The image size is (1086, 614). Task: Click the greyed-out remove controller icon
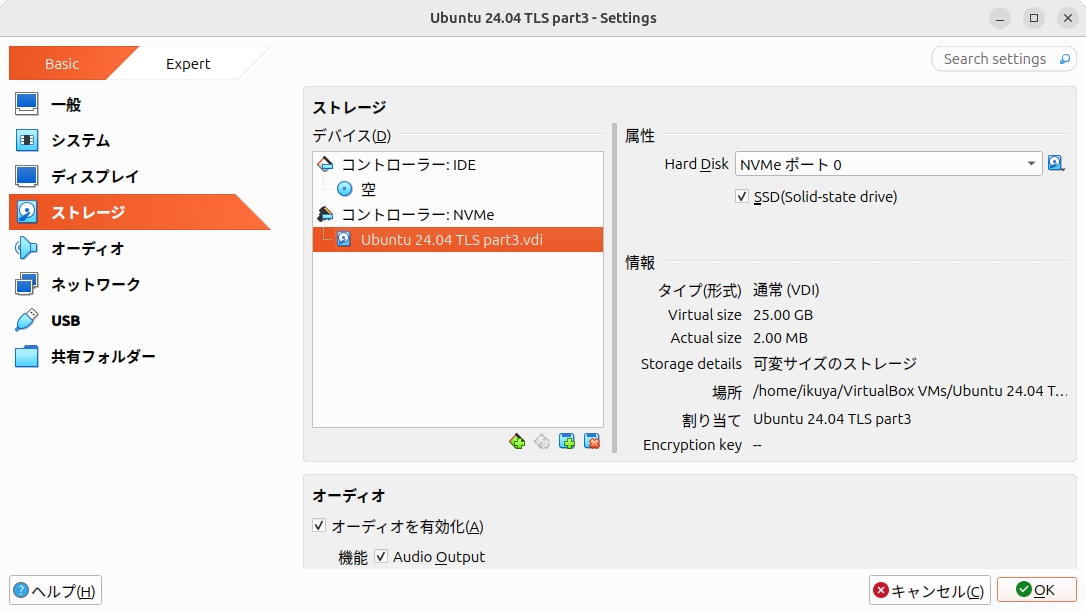(x=542, y=442)
